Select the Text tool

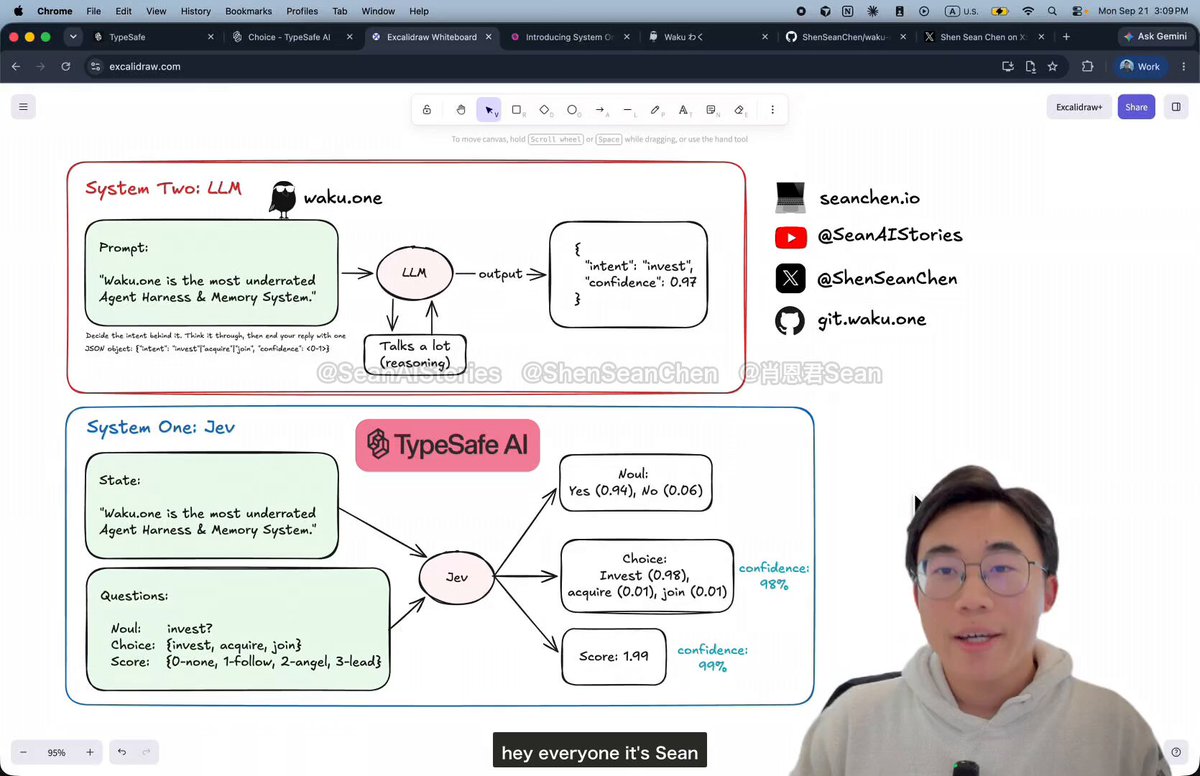(x=684, y=110)
